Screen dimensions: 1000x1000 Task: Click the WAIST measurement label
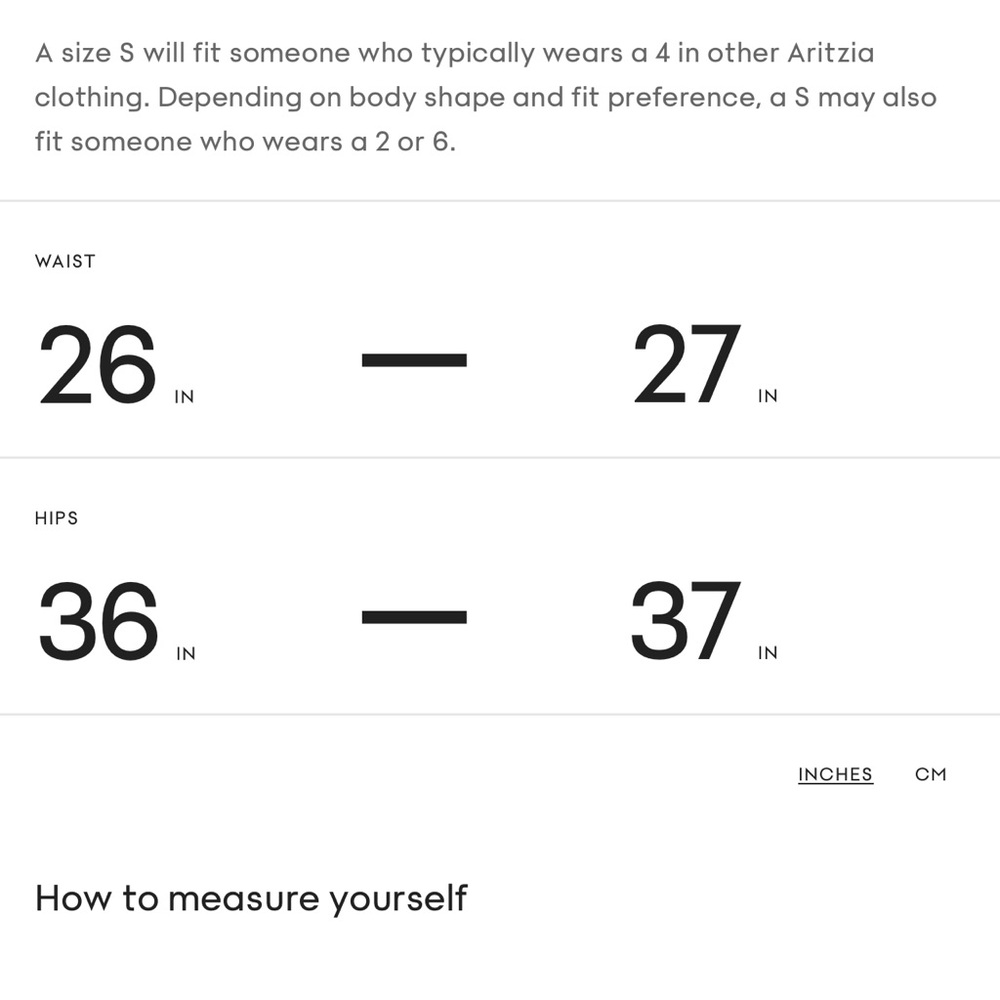65,261
